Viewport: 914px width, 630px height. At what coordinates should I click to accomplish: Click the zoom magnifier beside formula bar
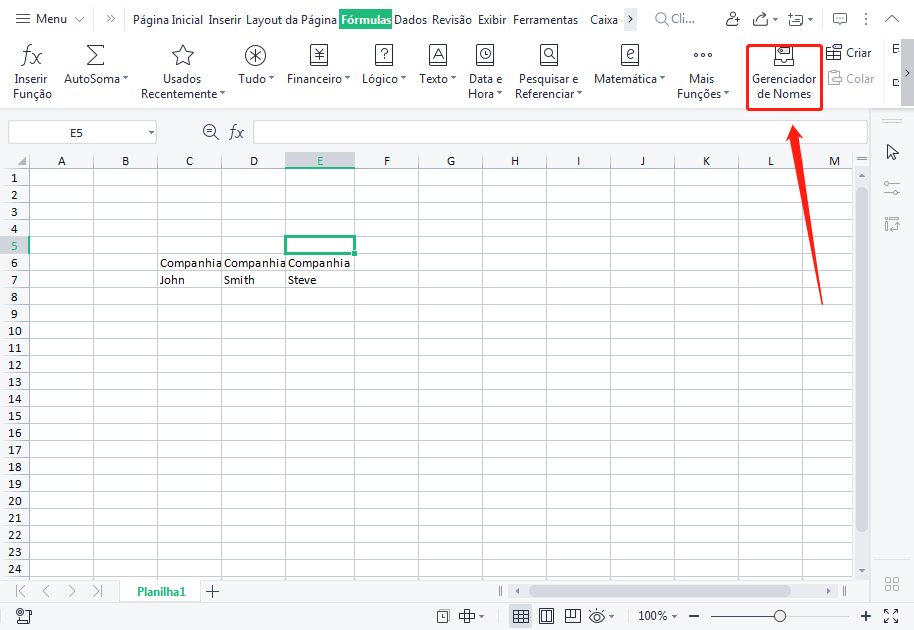210,132
